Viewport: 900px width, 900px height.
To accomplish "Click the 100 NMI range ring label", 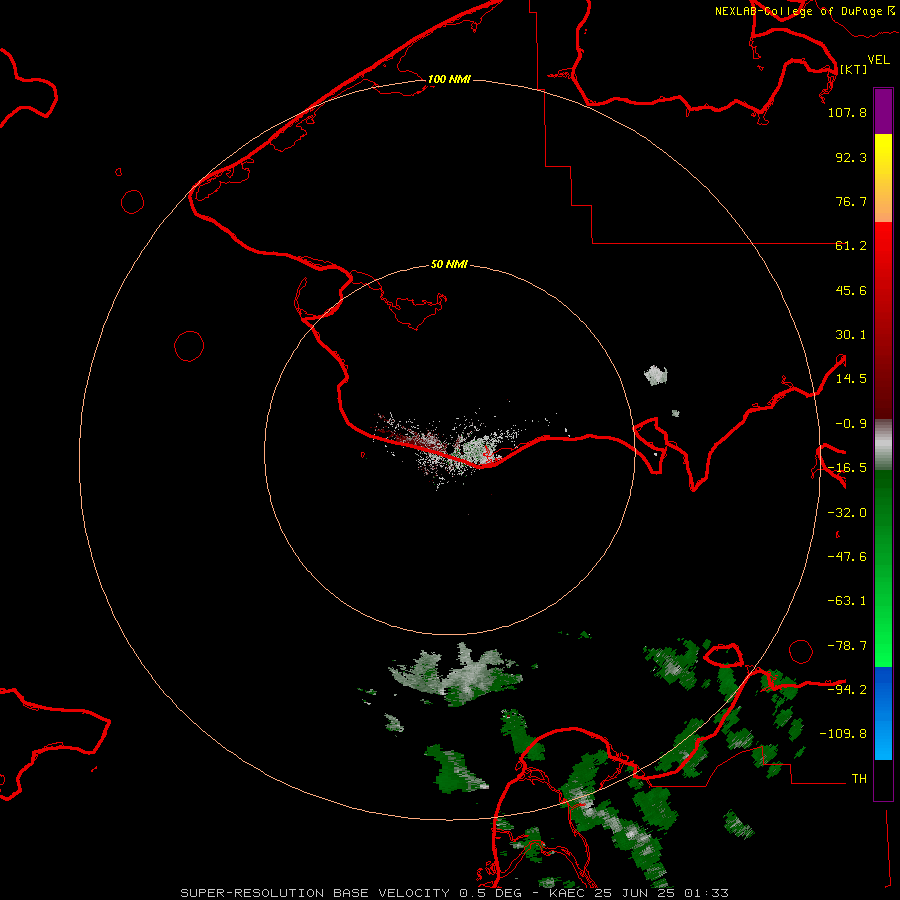I will (449, 79).
